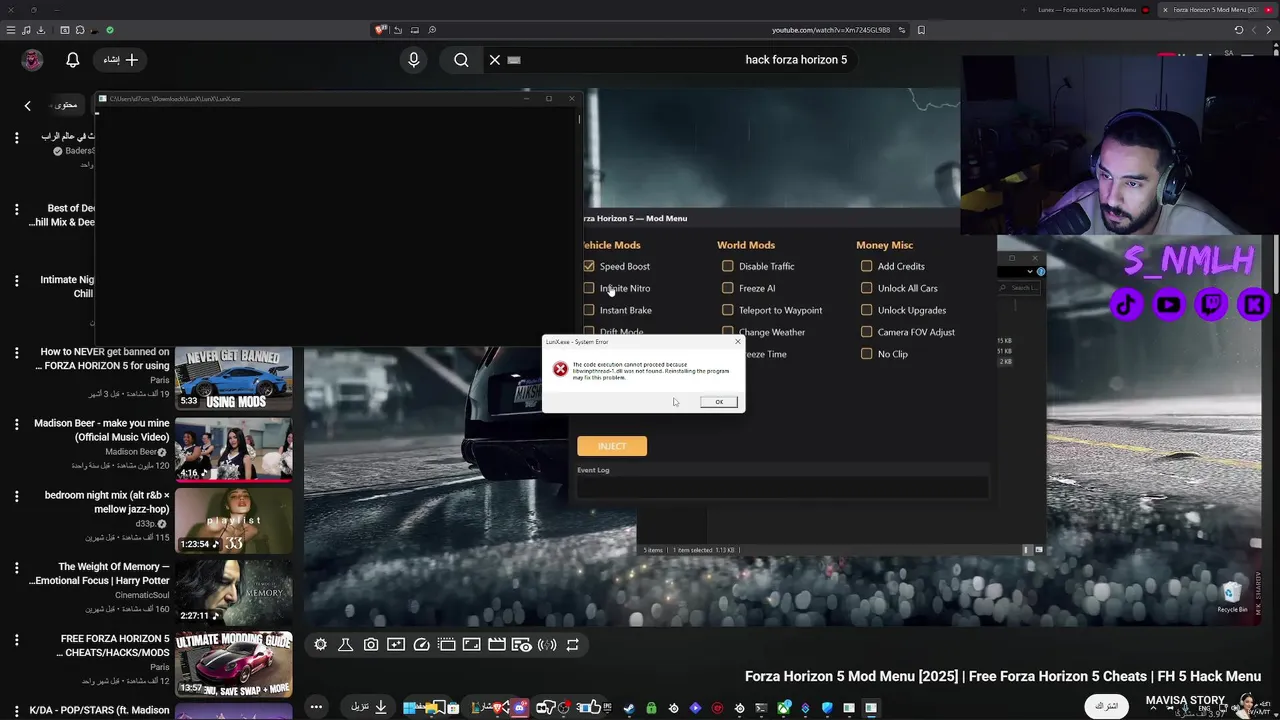Image resolution: width=1280 pixels, height=720 pixels.
Task: Enable the Change Weather checkbox
Action: 728,332
